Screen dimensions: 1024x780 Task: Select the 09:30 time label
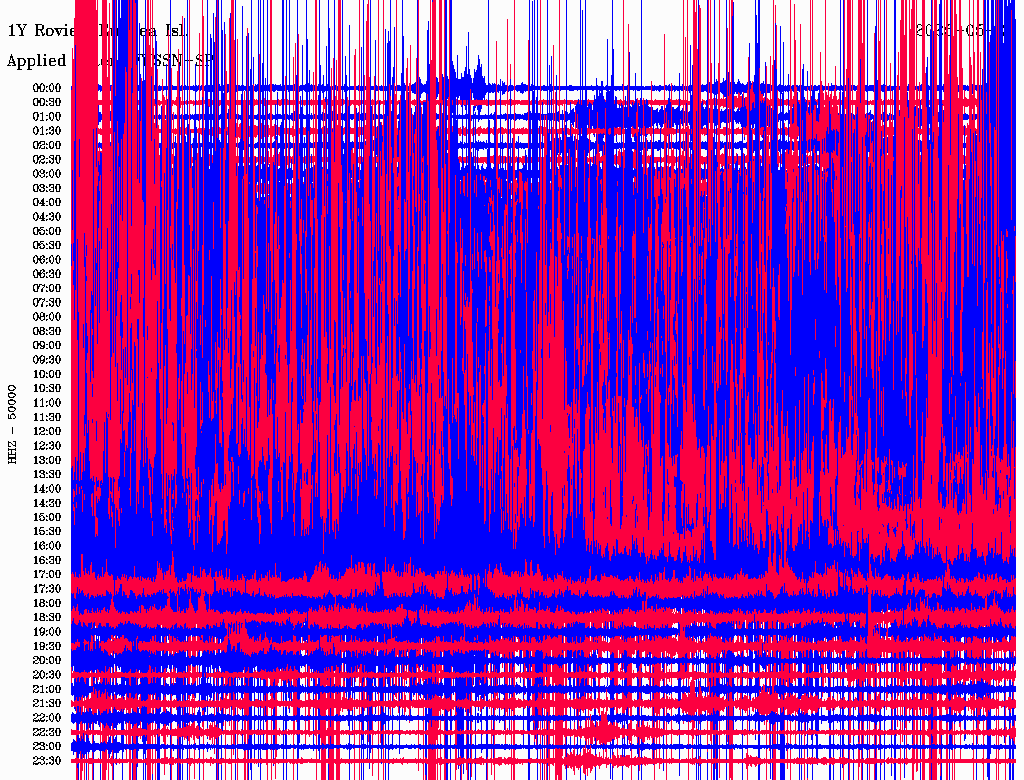(x=47, y=360)
